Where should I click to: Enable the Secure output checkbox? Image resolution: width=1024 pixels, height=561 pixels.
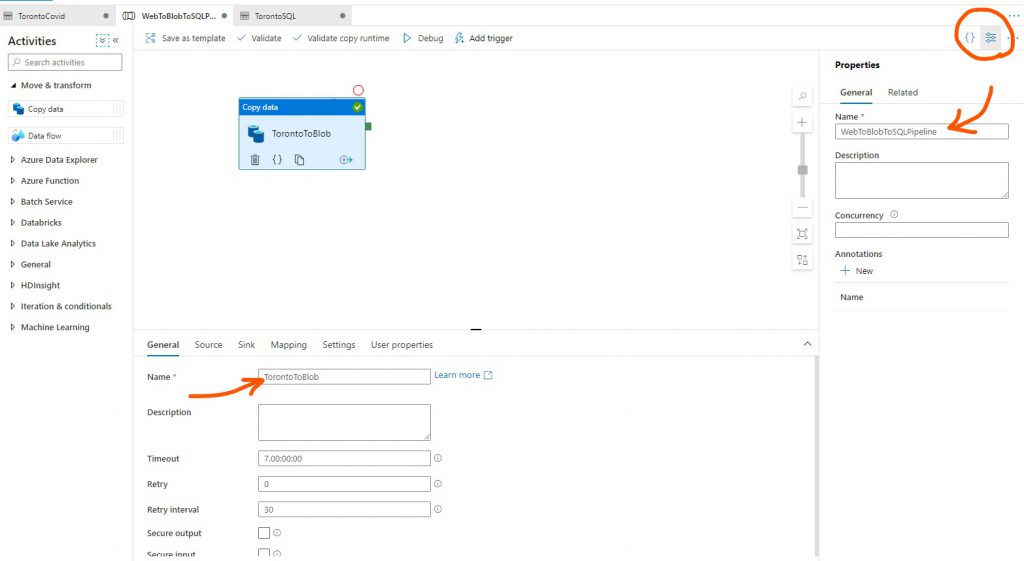264,533
